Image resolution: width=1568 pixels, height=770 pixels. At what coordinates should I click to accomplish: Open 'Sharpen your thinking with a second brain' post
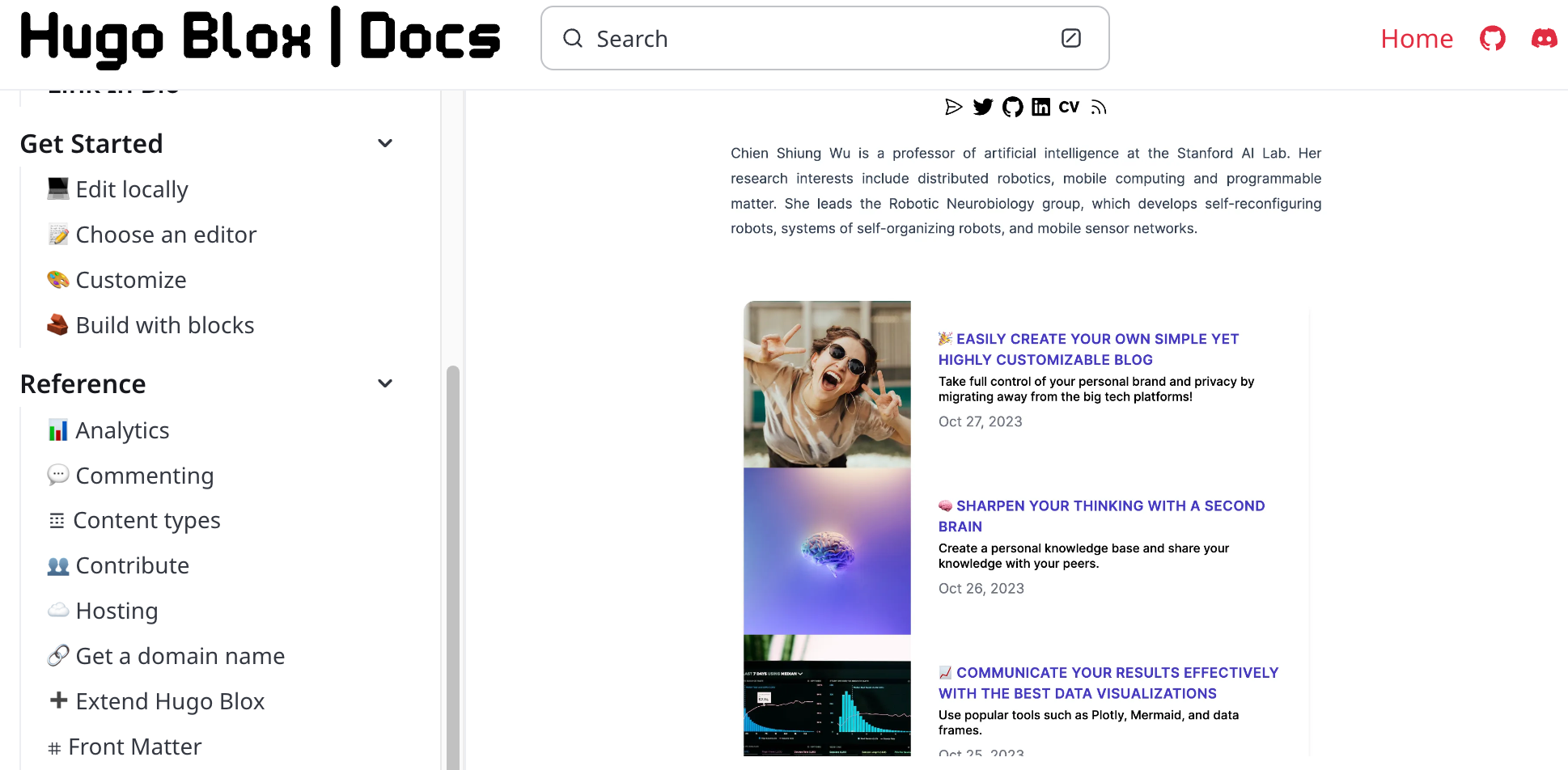[x=1101, y=516]
